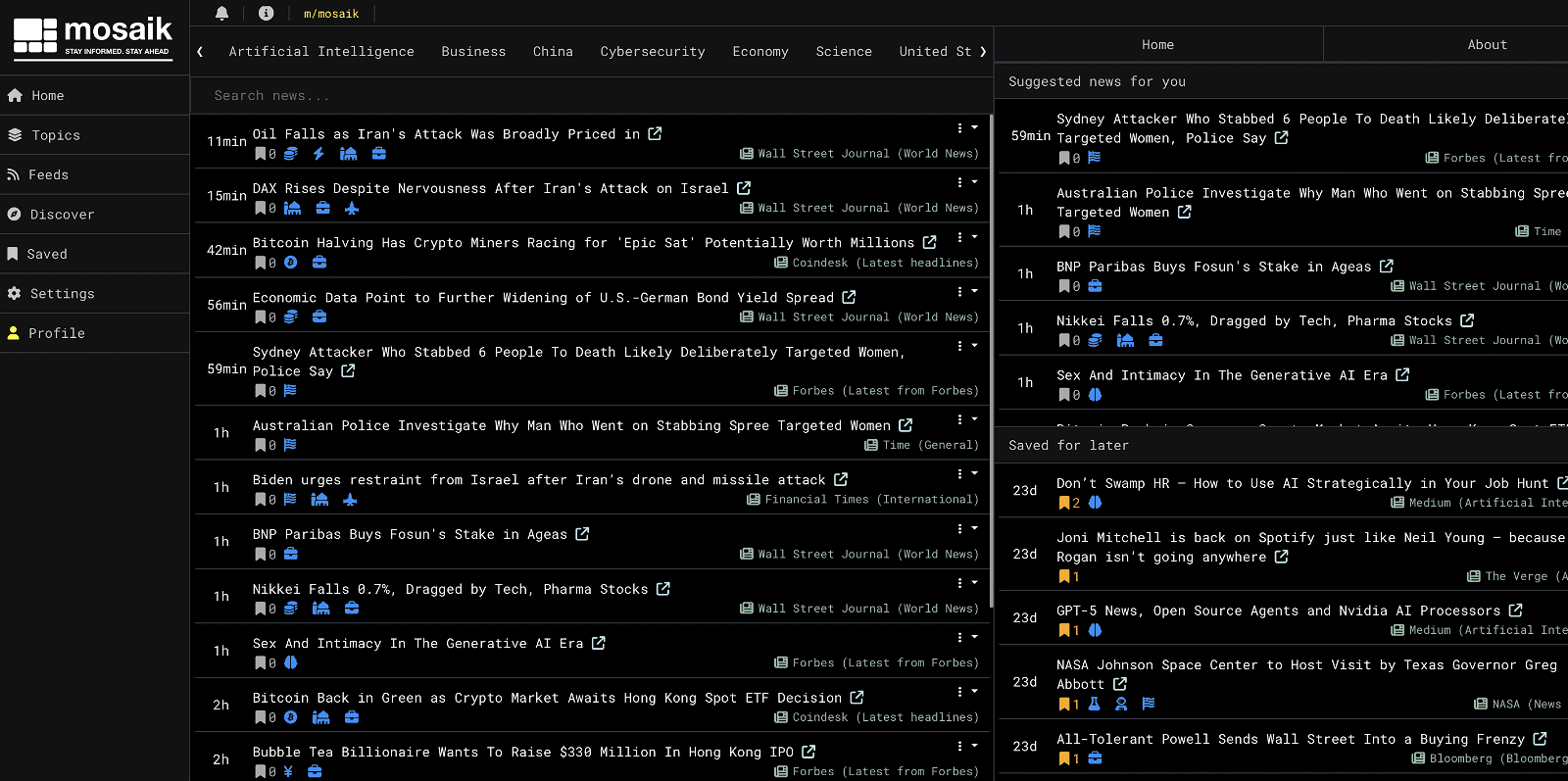
Task: Unsave the Don't Swamp HR saved article
Action: (1063, 503)
